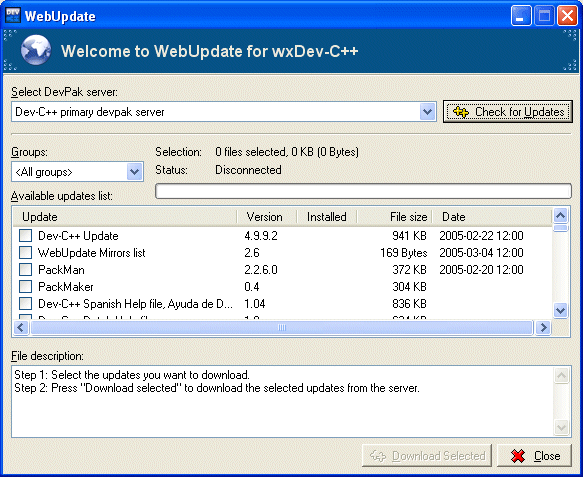Click the description box scroll down arrow
This screenshot has width=583, height=477.
[x=561, y=427]
